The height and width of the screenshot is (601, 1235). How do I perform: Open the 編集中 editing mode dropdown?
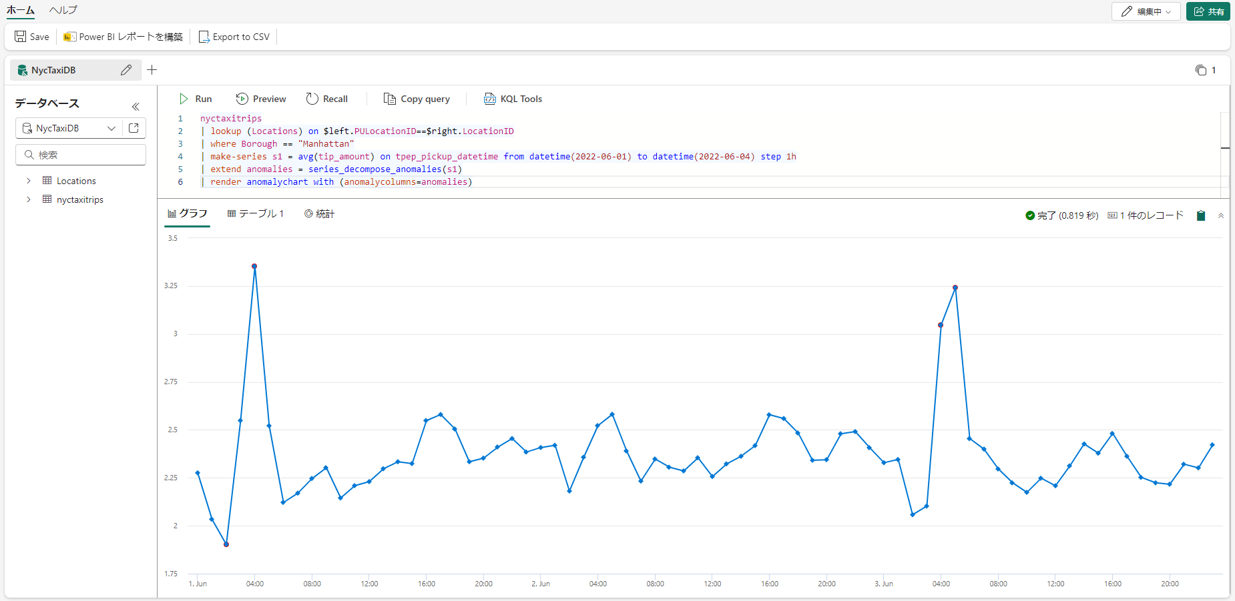1146,12
